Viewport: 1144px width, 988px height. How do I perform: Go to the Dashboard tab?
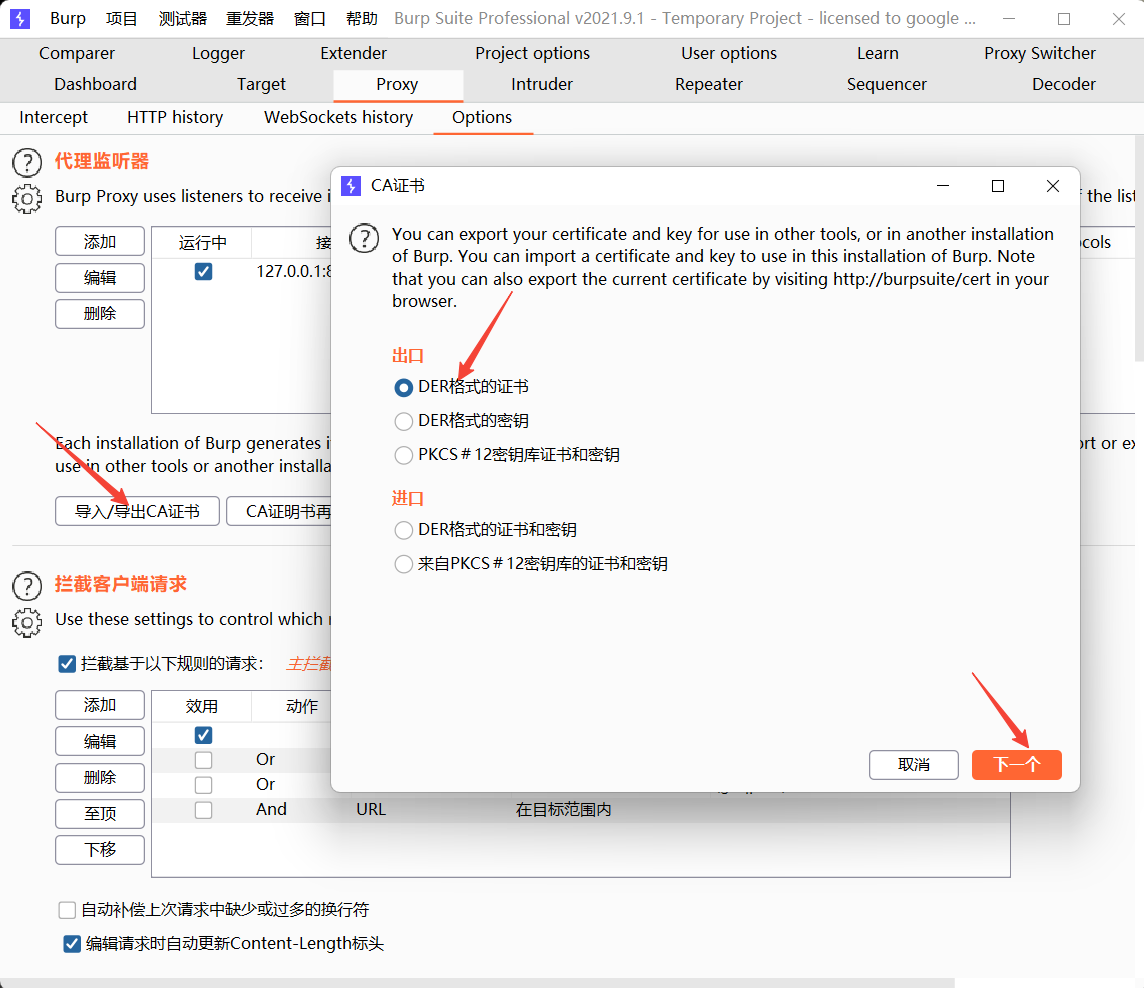tap(96, 85)
